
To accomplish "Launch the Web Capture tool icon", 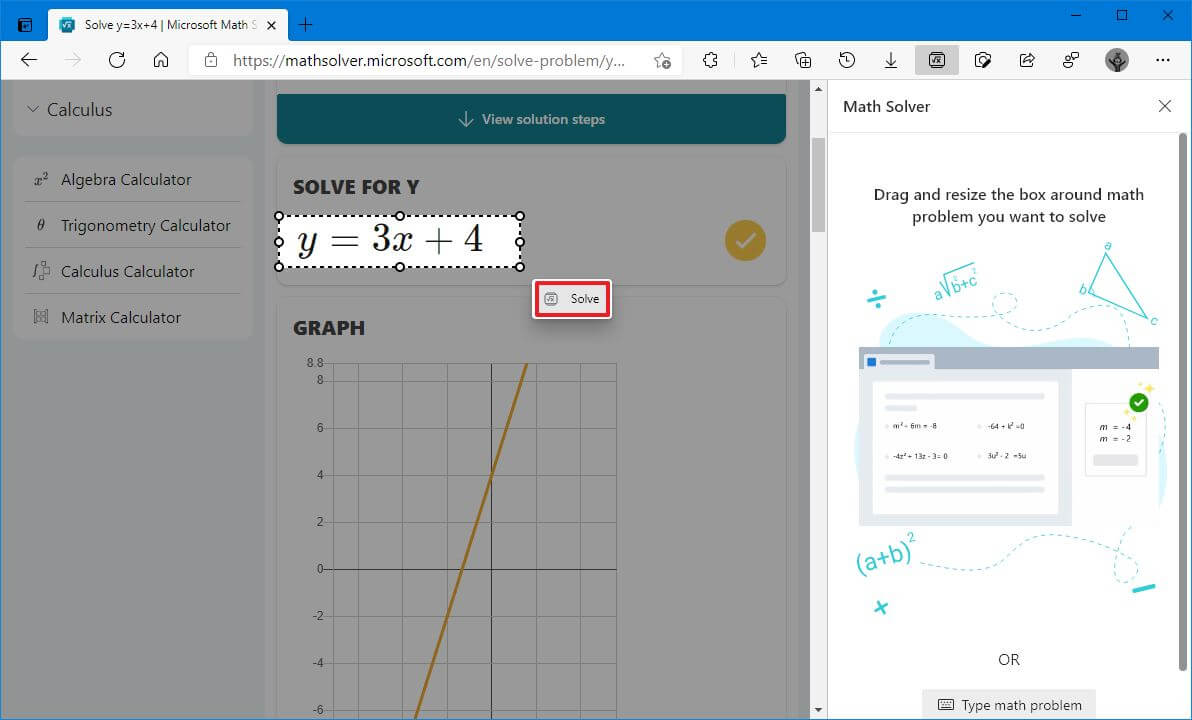I will click(x=982, y=60).
